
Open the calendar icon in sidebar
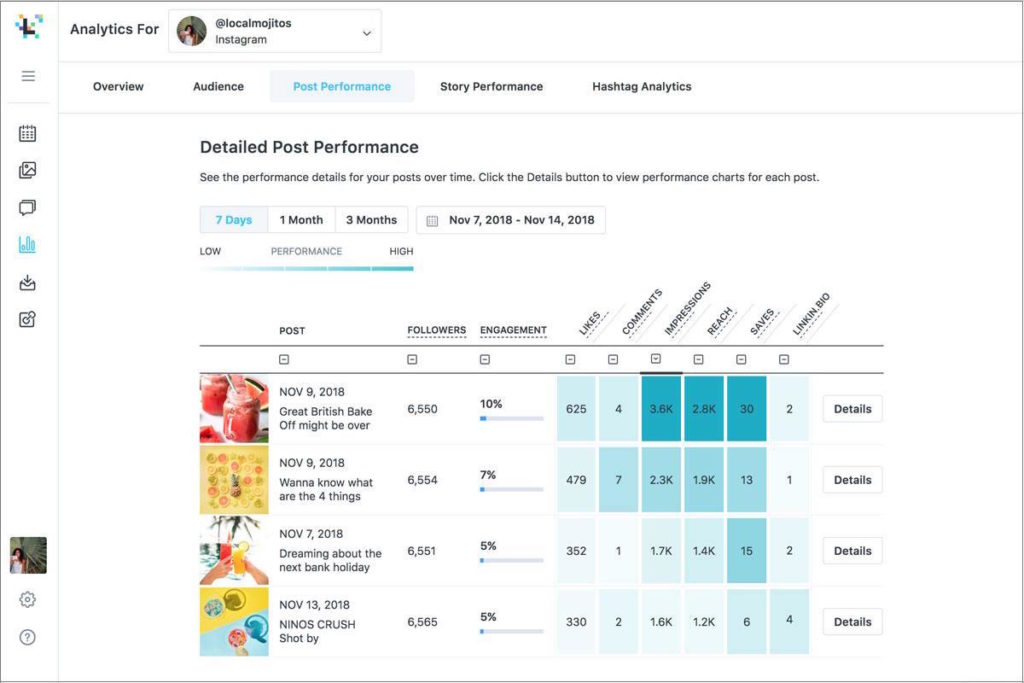point(27,133)
